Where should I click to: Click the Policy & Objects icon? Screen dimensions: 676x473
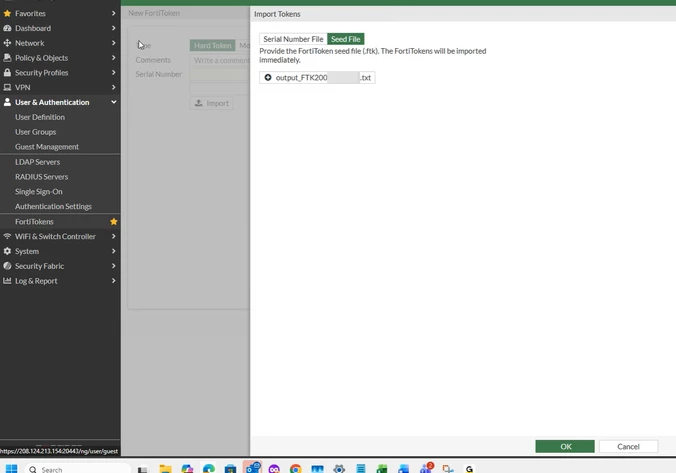tap(7, 58)
